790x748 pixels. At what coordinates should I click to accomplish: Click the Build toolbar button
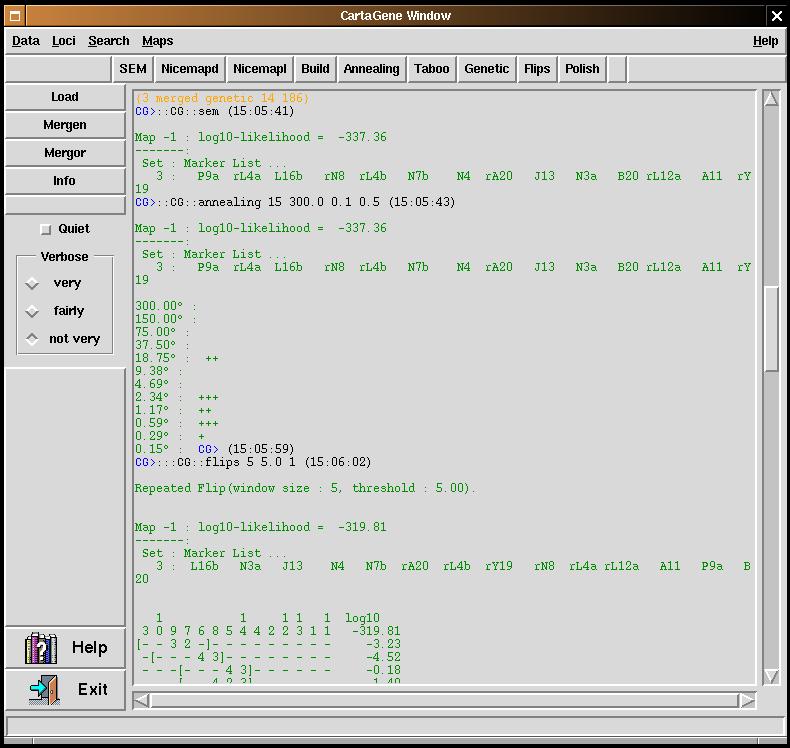click(315, 69)
